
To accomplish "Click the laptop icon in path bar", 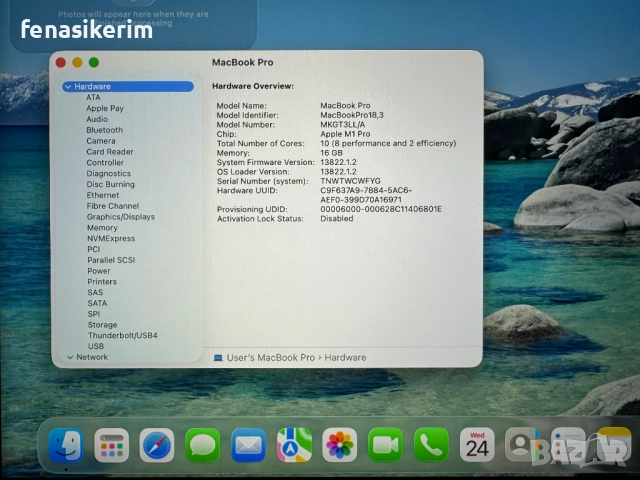I will 218,358.
